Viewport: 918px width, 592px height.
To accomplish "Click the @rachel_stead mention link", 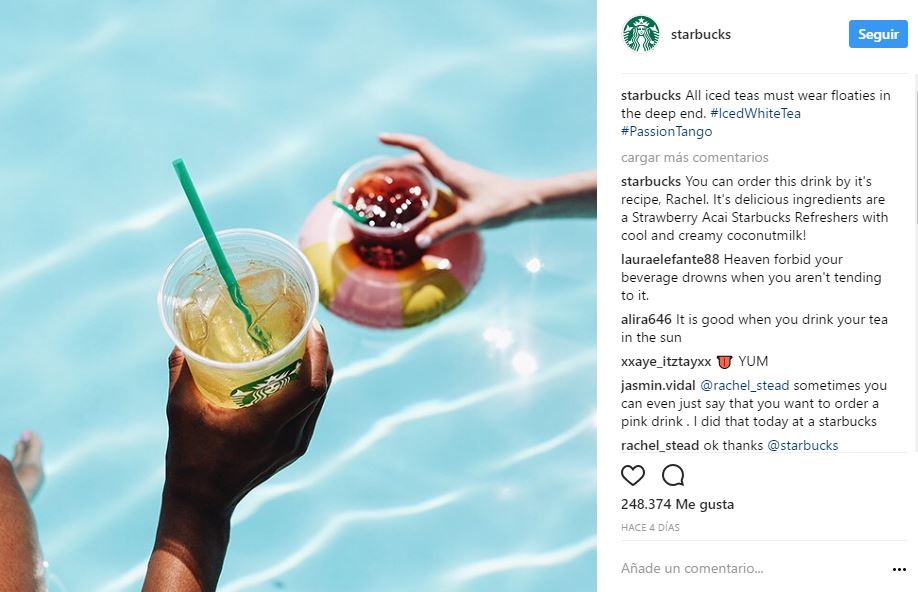I will (x=745, y=385).
